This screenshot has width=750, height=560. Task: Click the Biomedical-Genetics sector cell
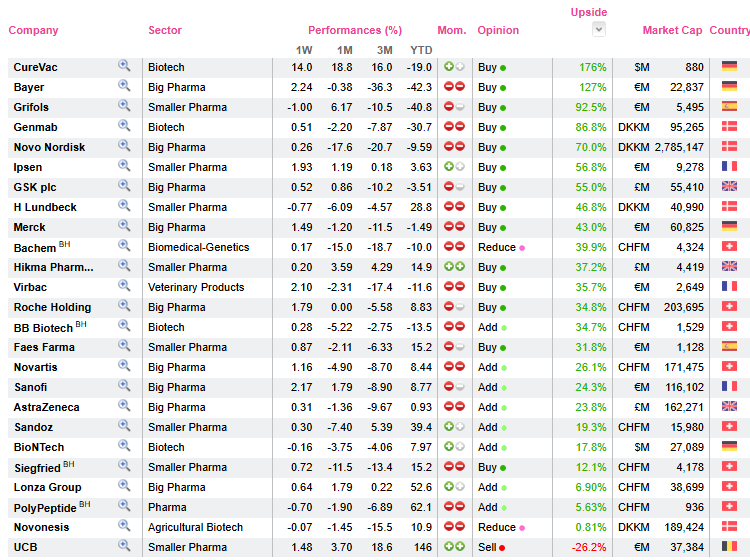pos(199,247)
